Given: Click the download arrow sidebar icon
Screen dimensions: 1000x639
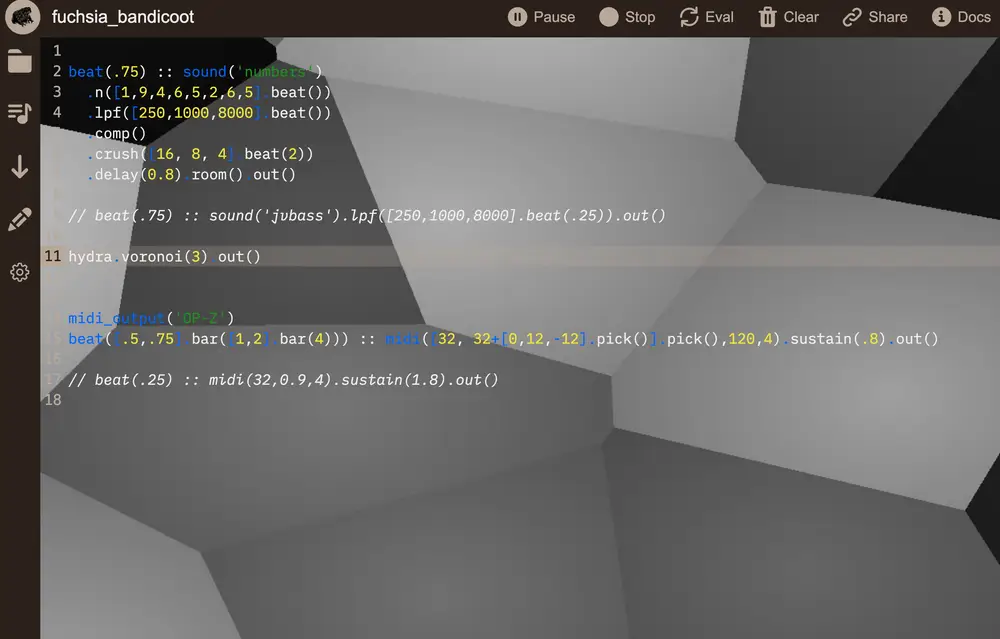Looking at the screenshot, I should 19,166.
